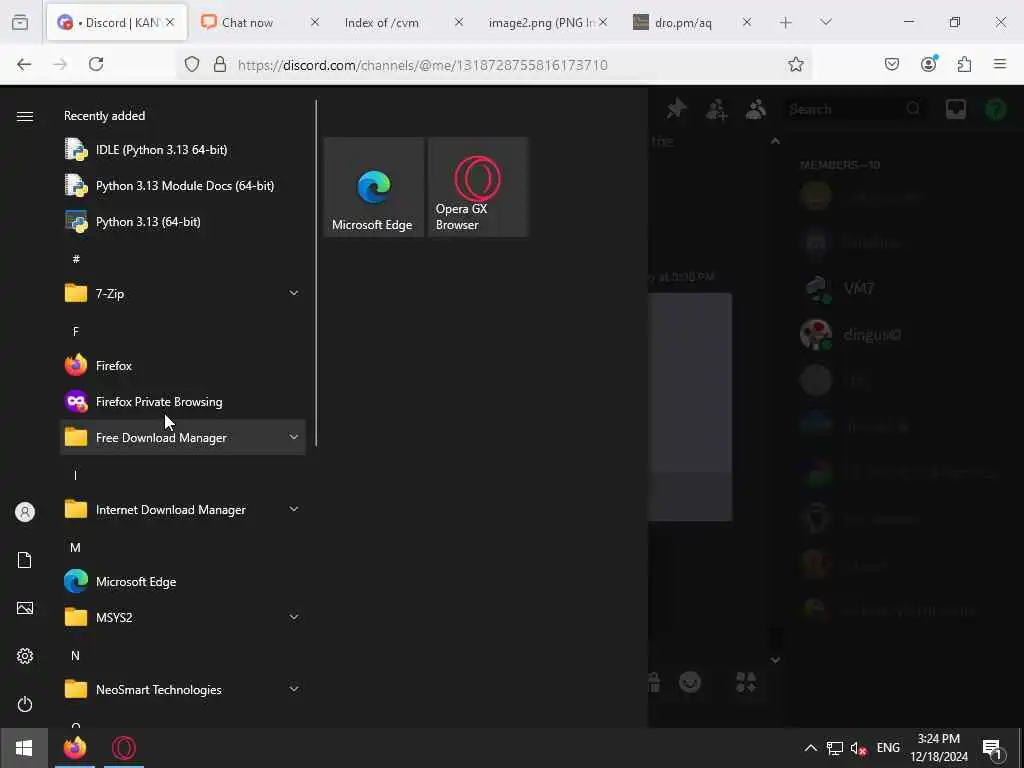The image size is (1024, 768).
Task: Switch to the dro.pm/aq tab
Action: click(x=682, y=23)
